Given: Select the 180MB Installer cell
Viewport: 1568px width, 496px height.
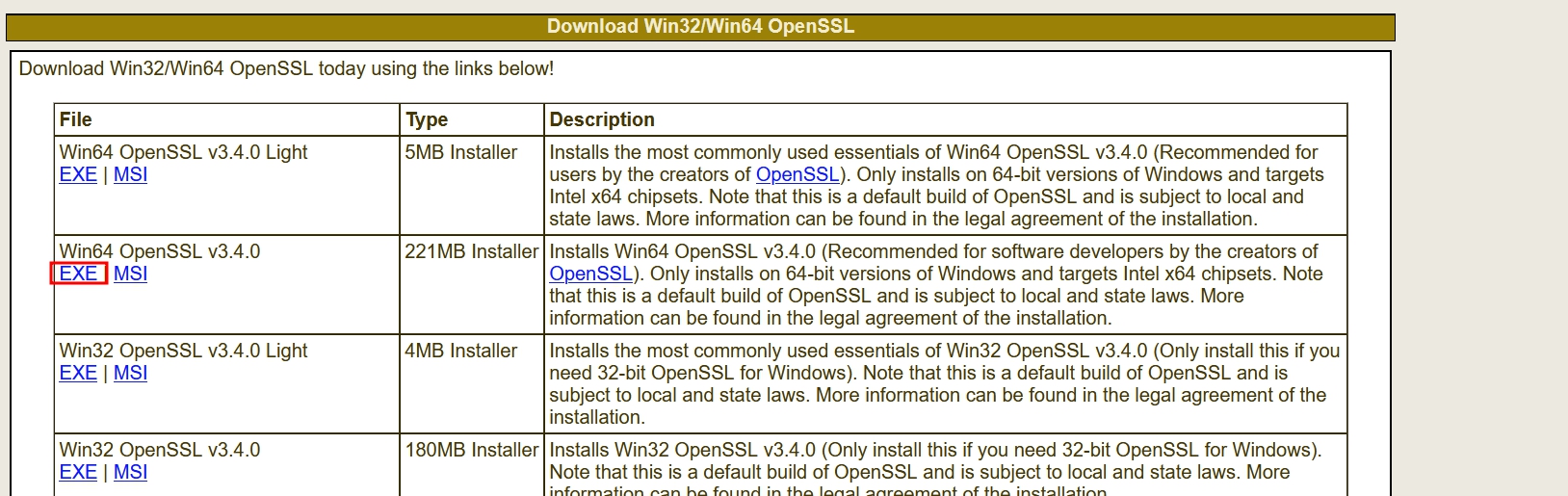Looking at the screenshot, I should point(472,465).
